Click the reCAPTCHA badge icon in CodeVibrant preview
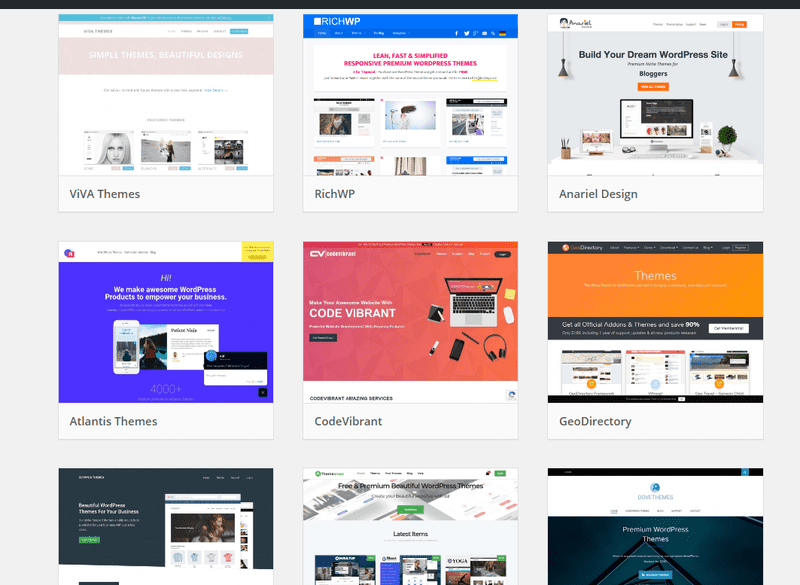The image size is (800, 585). [x=511, y=395]
